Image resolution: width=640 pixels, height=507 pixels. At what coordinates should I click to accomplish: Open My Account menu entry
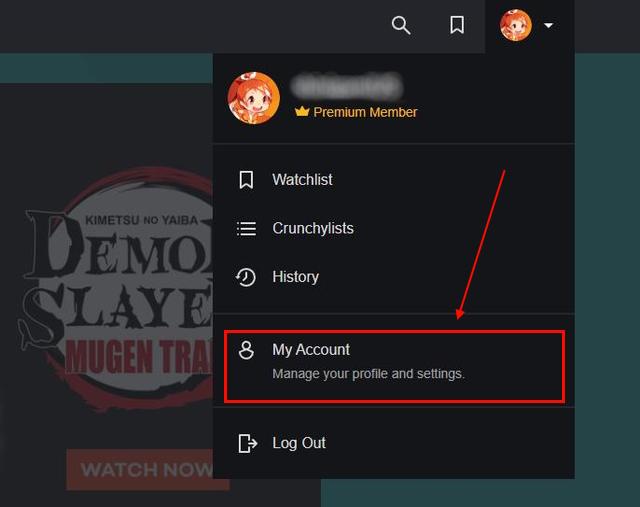[395, 366]
